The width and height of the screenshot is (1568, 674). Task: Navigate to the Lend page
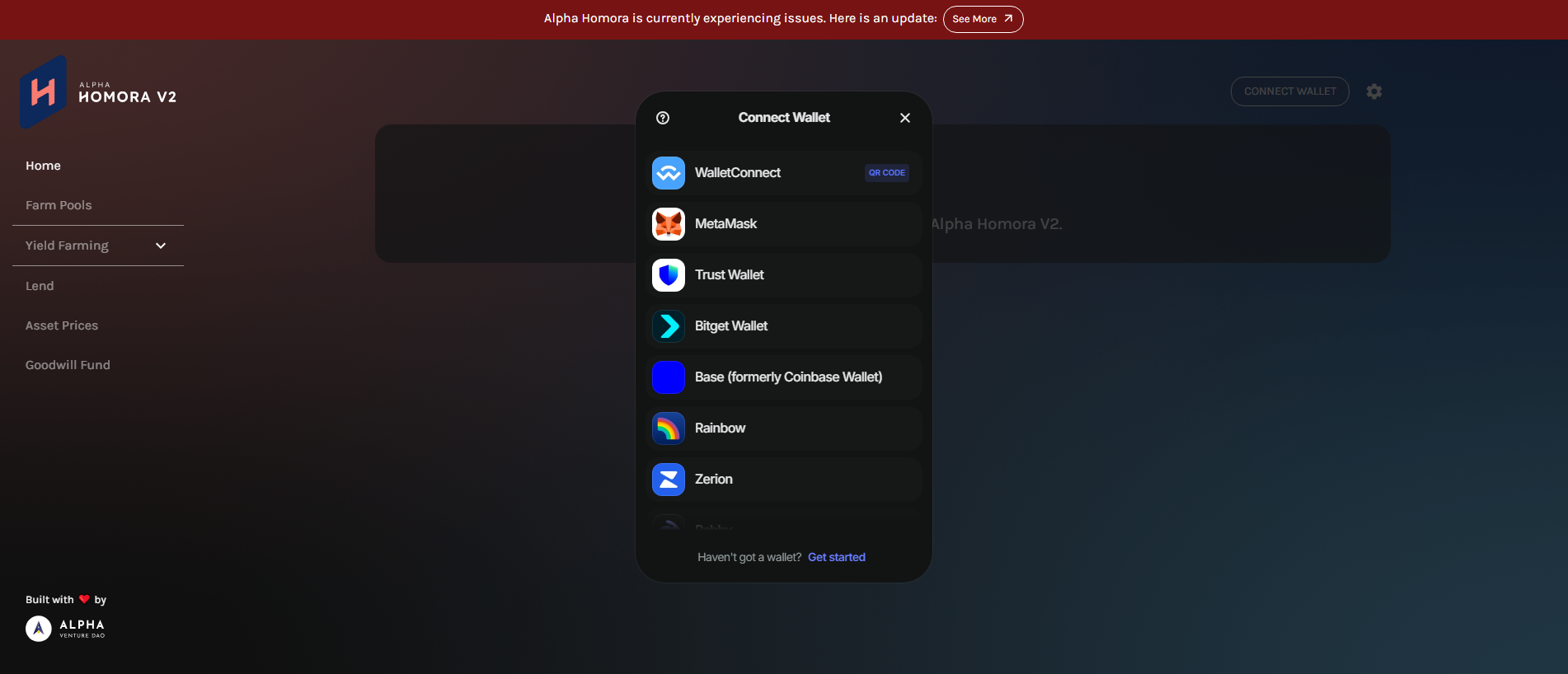pyautogui.click(x=40, y=286)
